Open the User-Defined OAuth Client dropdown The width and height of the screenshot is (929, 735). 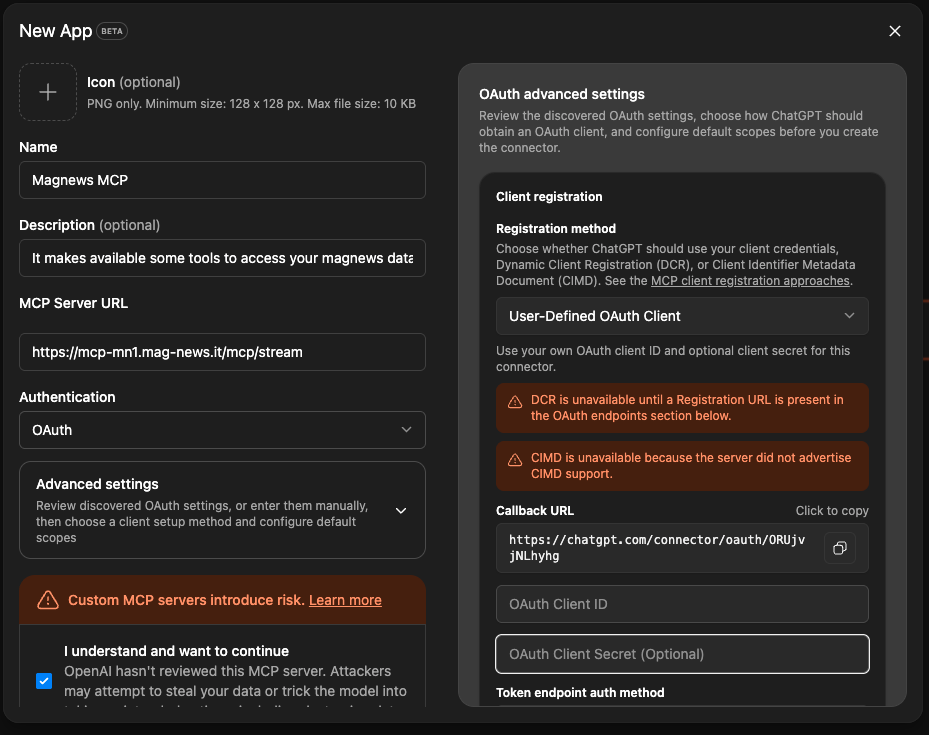(x=682, y=316)
